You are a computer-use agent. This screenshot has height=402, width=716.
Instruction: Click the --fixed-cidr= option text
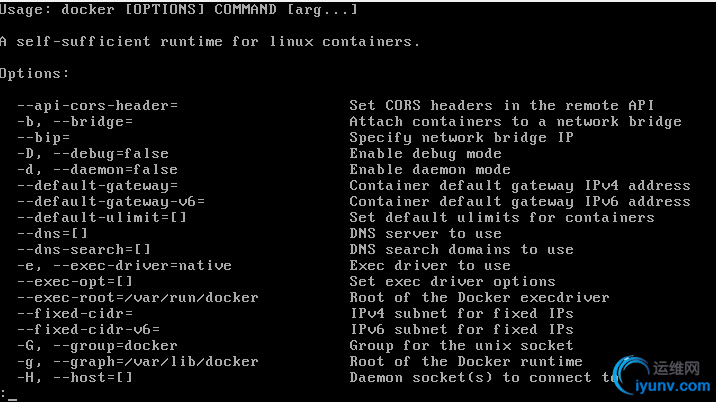tap(75, 313)
